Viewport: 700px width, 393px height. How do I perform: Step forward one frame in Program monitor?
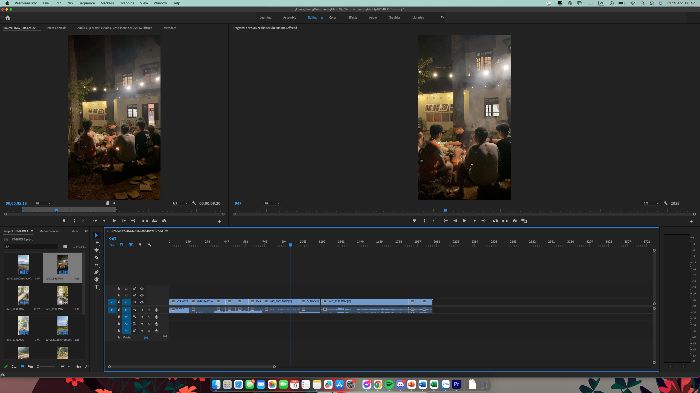pos(475,221)
